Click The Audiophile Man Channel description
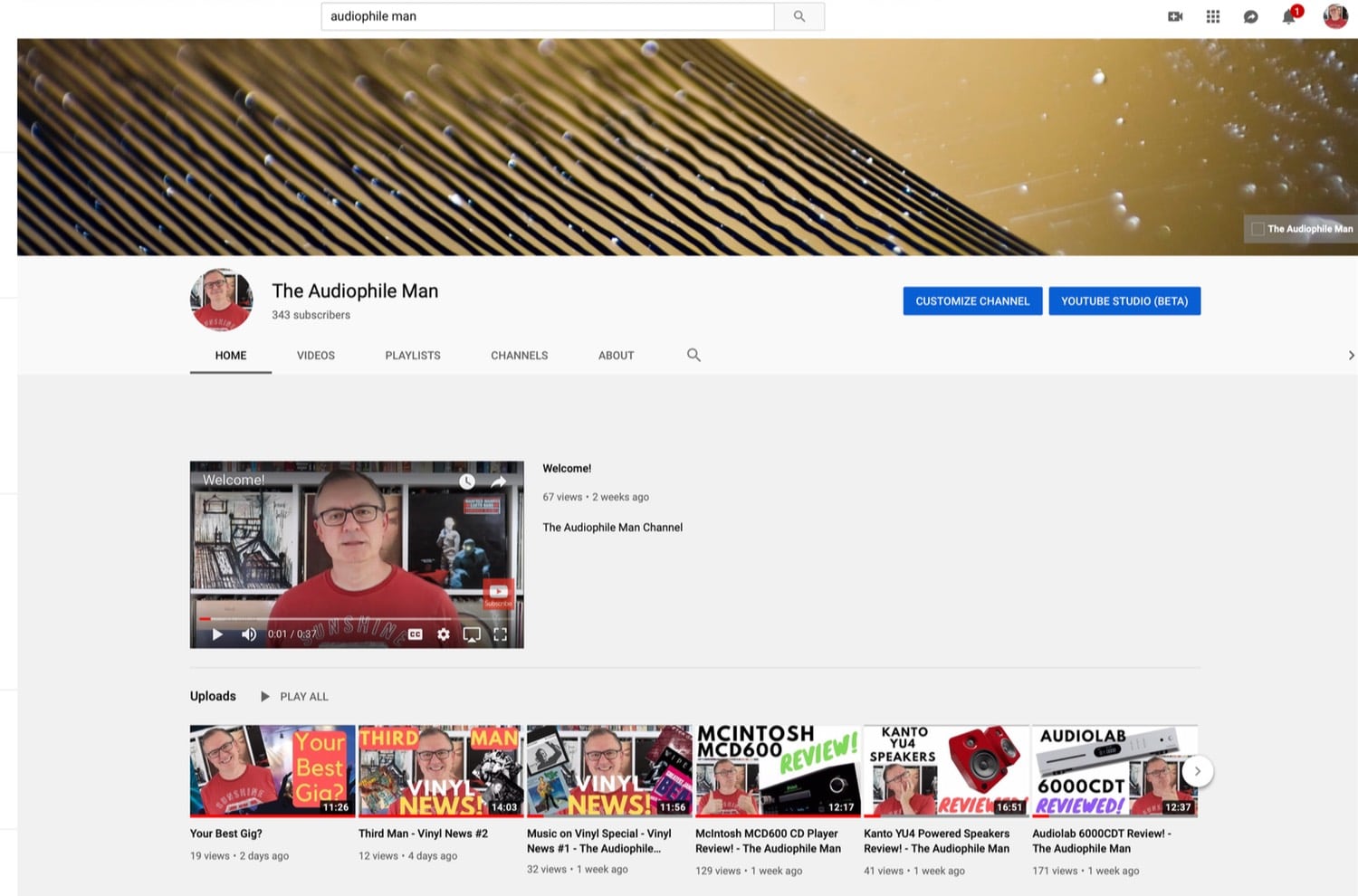The height and width of the screenshot is (896, 1358). pyautogui.click(x=613, y=528)
